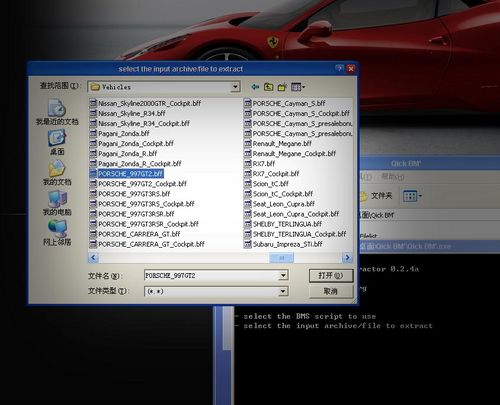The width and height of the screenshot is (500, 405).
Task: Expand the Vehicles look-in folder dropdown
Action: (235, 87)
